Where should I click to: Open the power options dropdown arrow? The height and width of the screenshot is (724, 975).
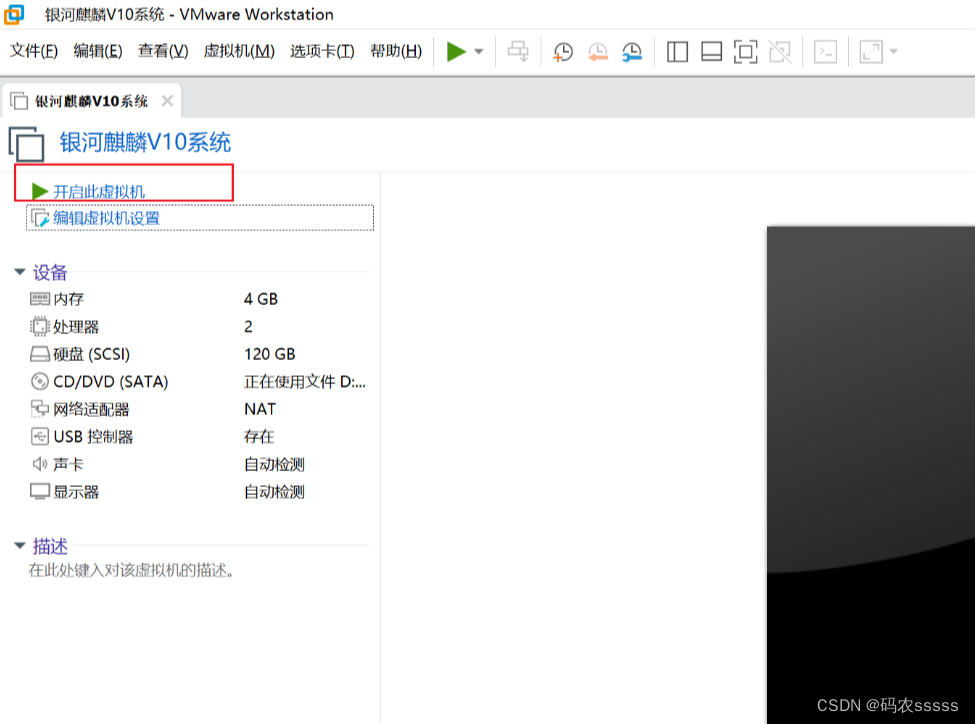pyautogui.click(x=479, y=52)
